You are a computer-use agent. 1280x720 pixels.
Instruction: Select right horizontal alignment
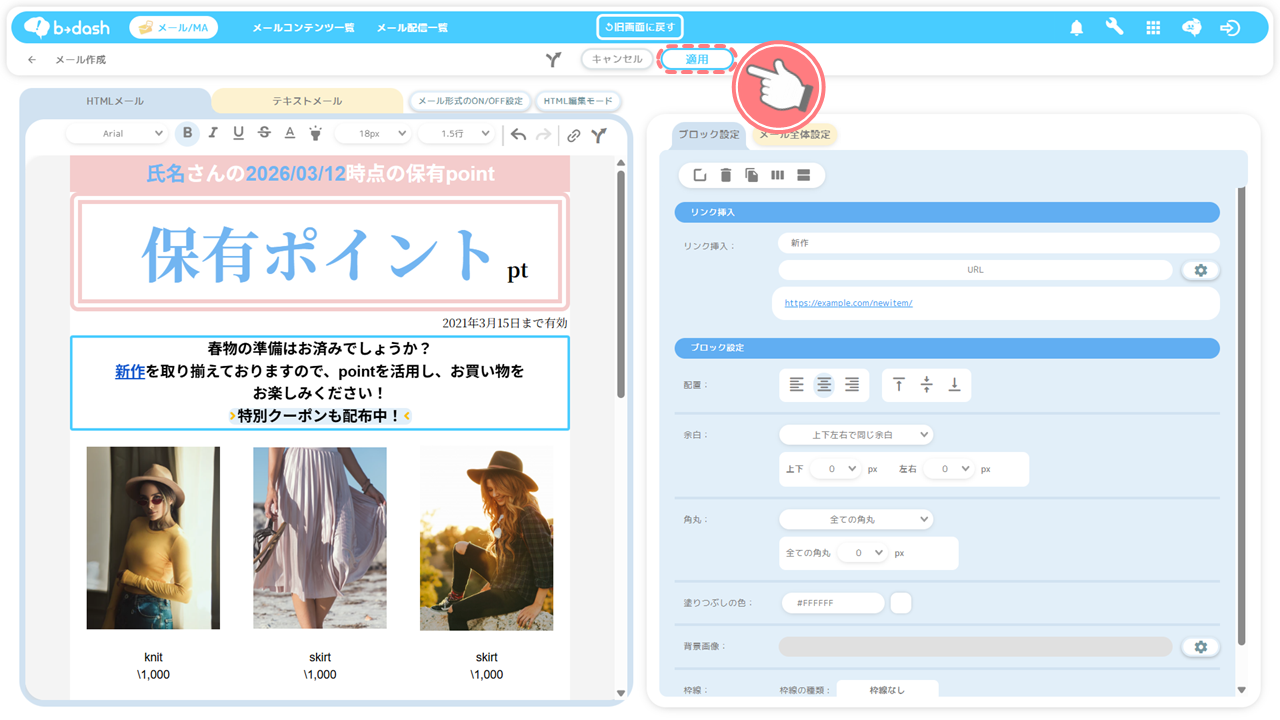pos(852,385)
